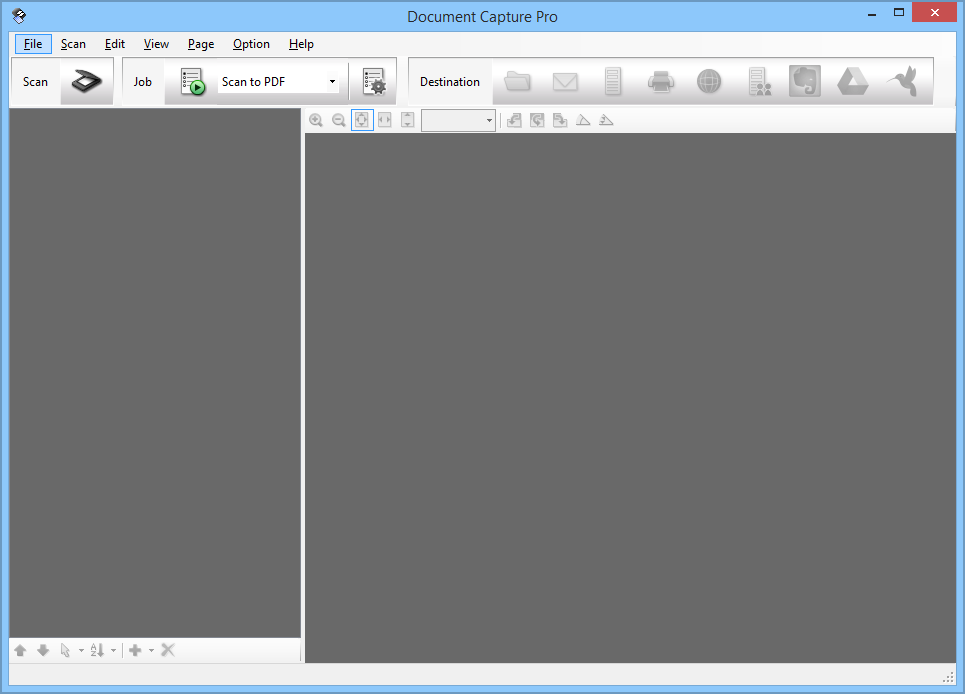Fit whole page in preview window
Image resolution: width=965 pixels, height=694 pixels.
[362, 120]
